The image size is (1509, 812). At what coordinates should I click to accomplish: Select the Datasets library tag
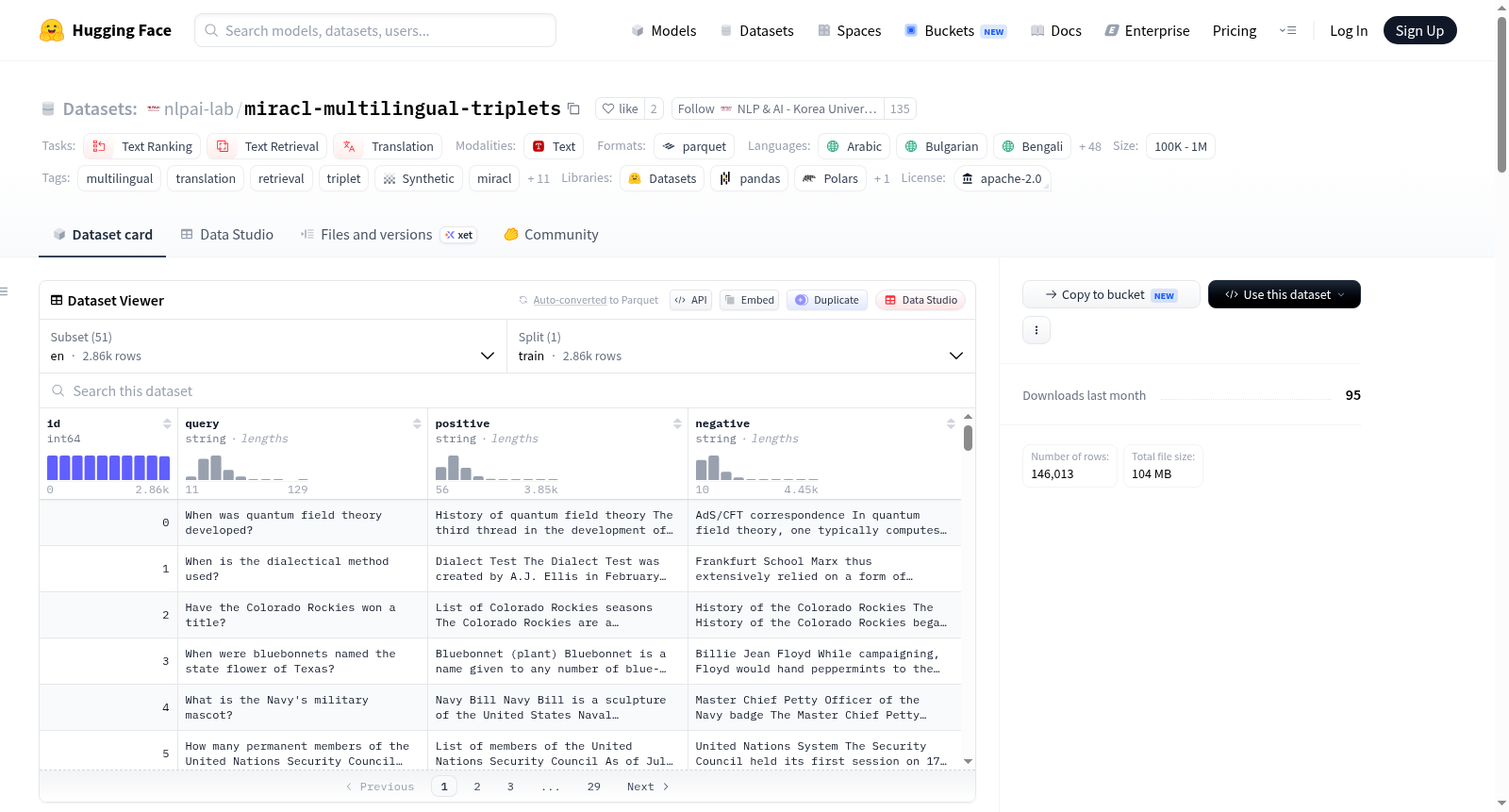point(662,178)
